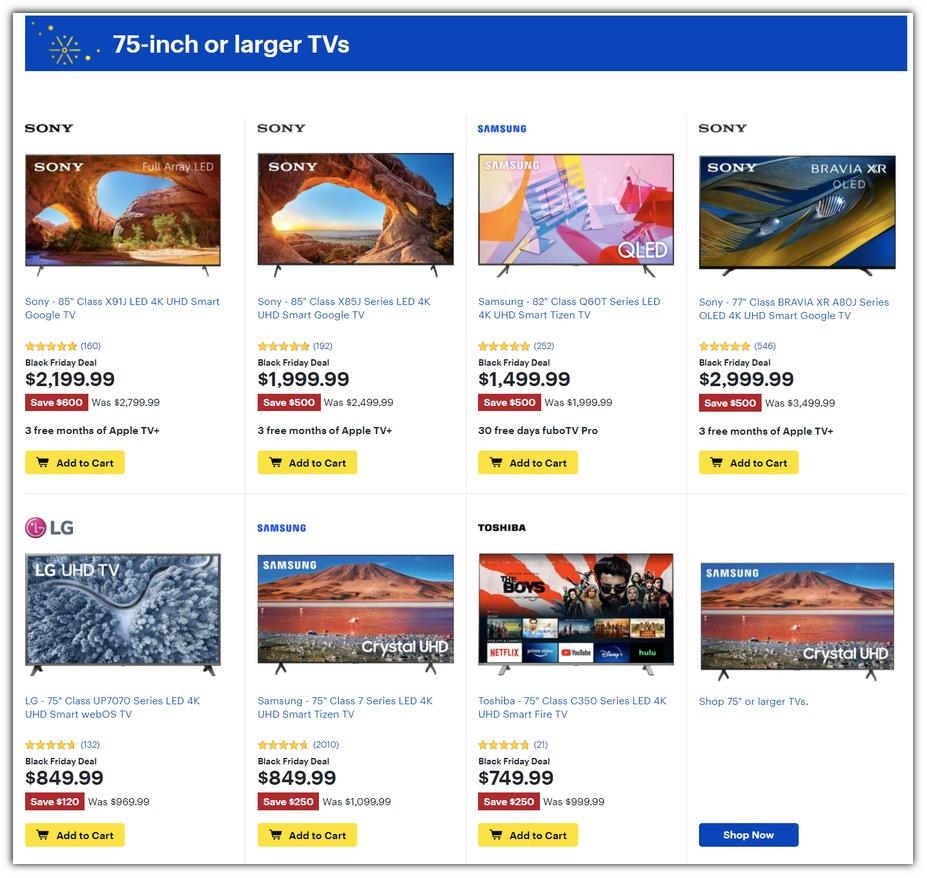Click the LG UHD TV product image
927x878 pixels.
123,614
